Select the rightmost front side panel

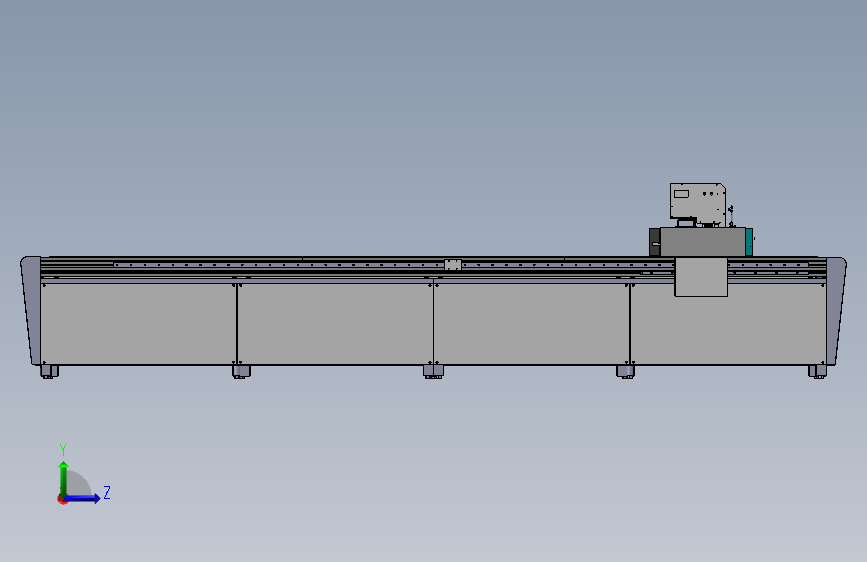pyautogui.click(x=728, y=324)
